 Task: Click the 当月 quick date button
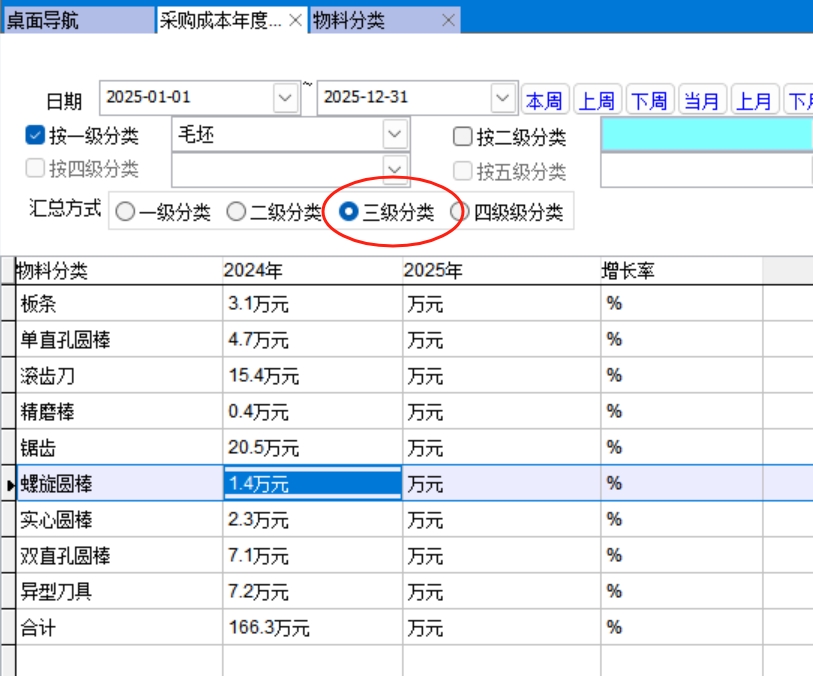click(x=702, y=100)
